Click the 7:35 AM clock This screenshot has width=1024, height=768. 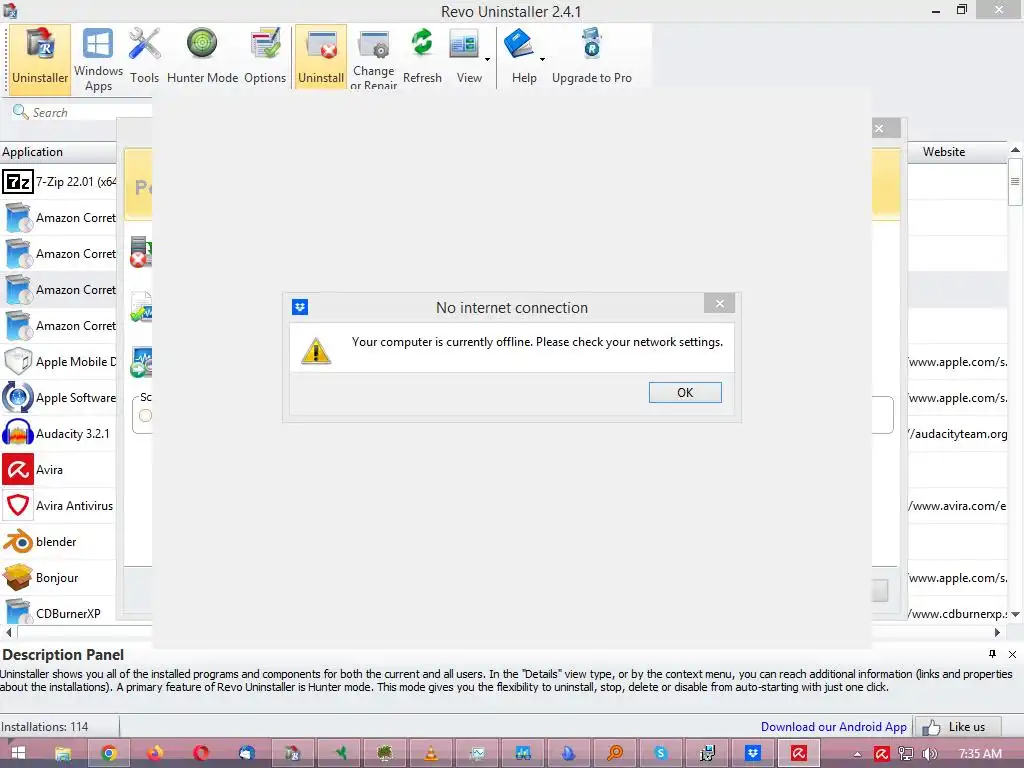pyautogui.click(x=980, y=754)
